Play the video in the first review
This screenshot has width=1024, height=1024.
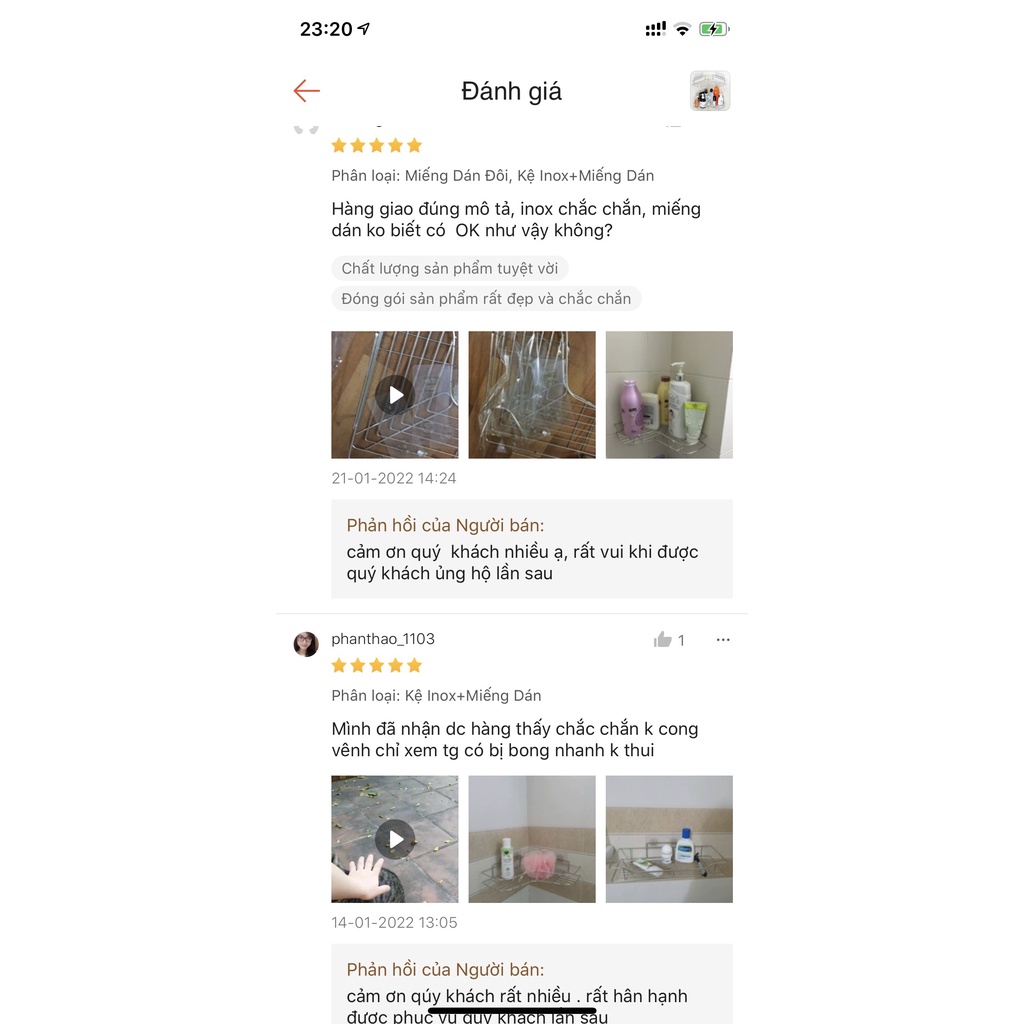(x=395, y=394)
